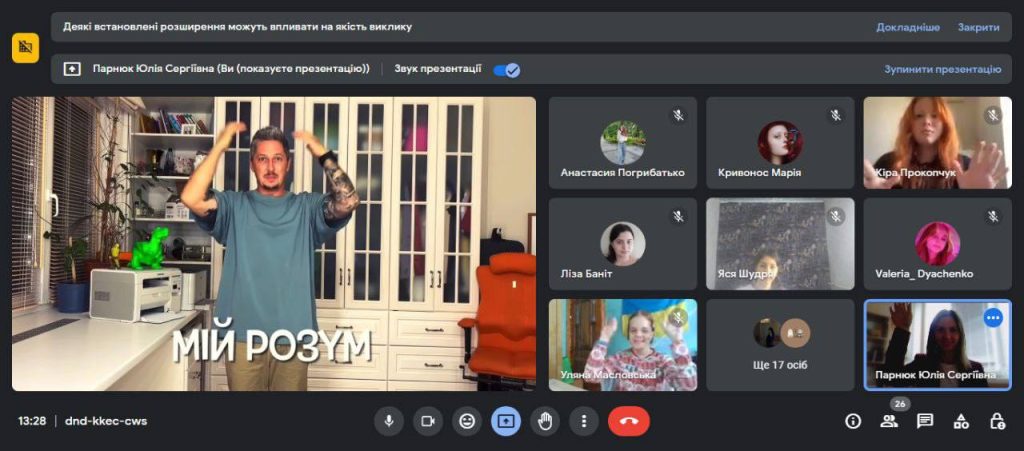Dismiss the banner with Закрити
The height and width of the screenshot is (451, 1024).
point(978,27)
